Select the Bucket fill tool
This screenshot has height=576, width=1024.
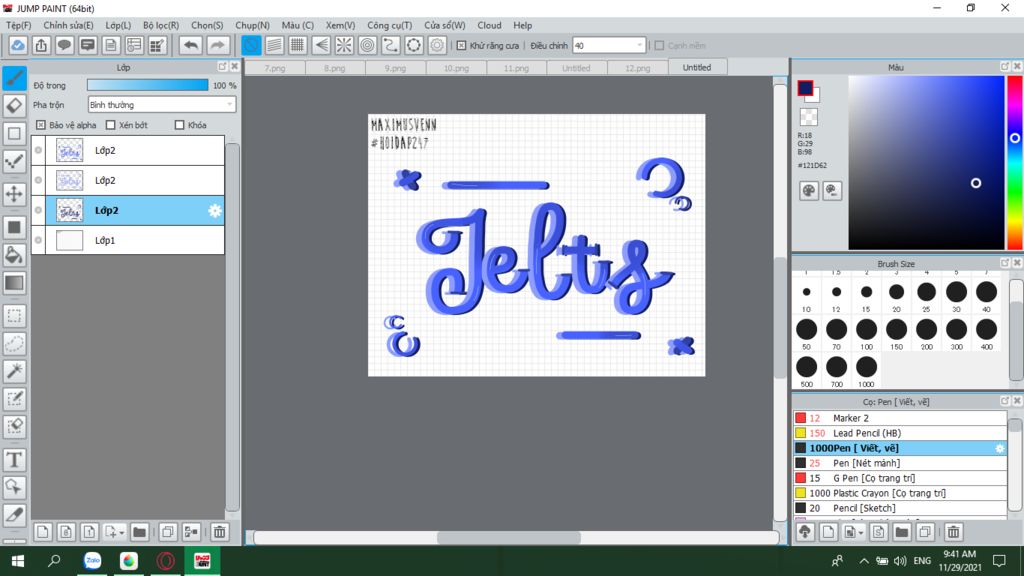[x=14, y=255]
